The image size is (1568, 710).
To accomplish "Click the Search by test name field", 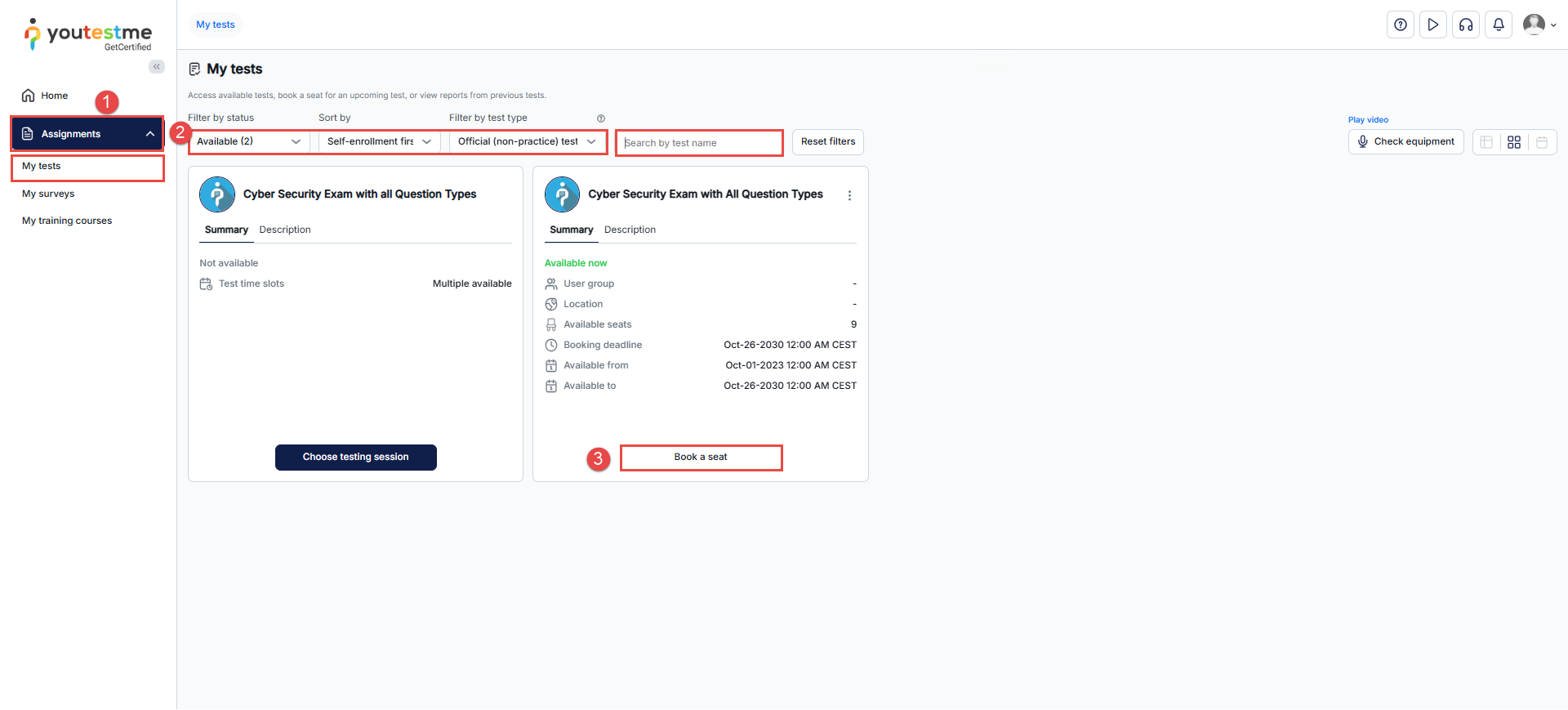I will (699, 143).
